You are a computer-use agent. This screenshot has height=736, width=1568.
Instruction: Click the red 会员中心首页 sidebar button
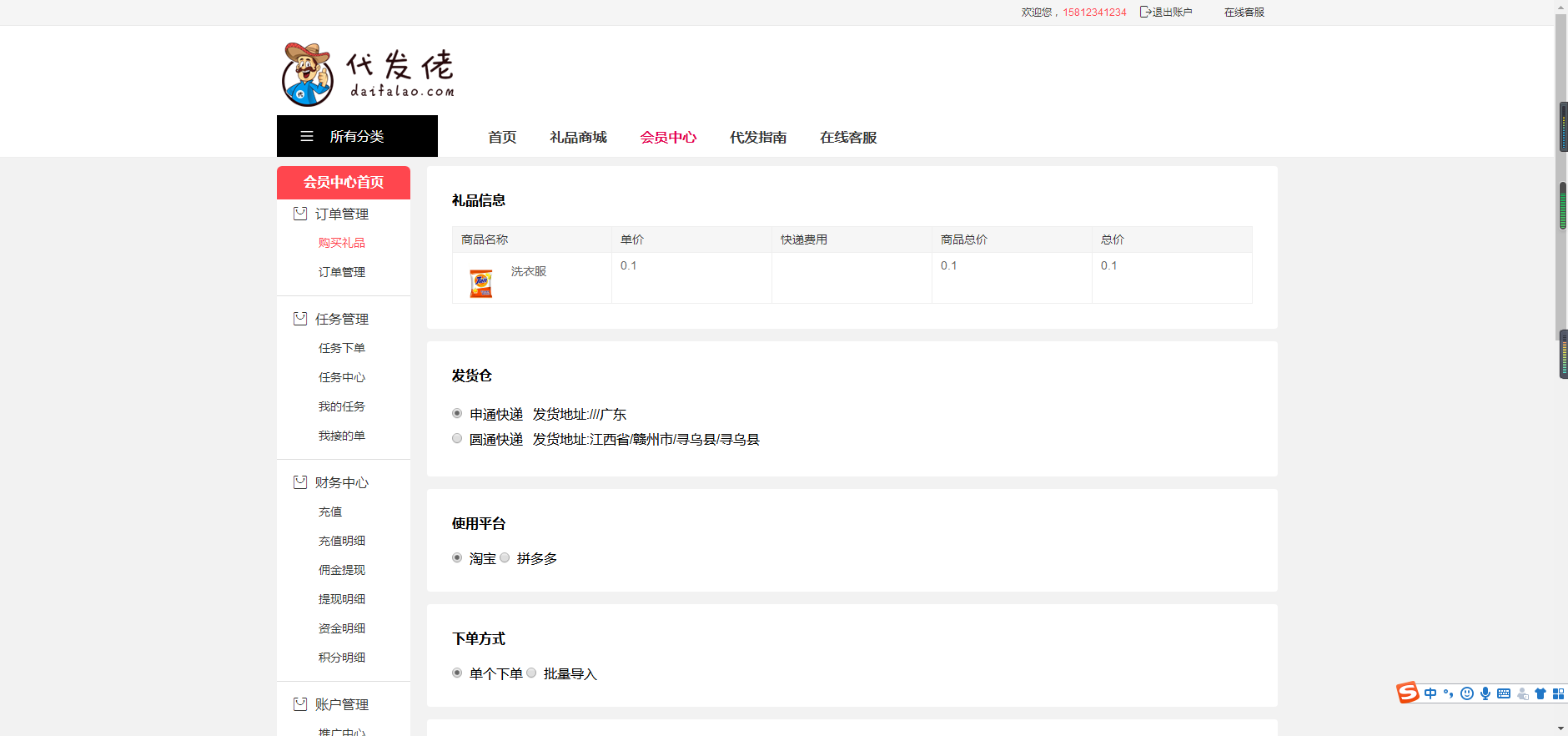coord(344,182)
